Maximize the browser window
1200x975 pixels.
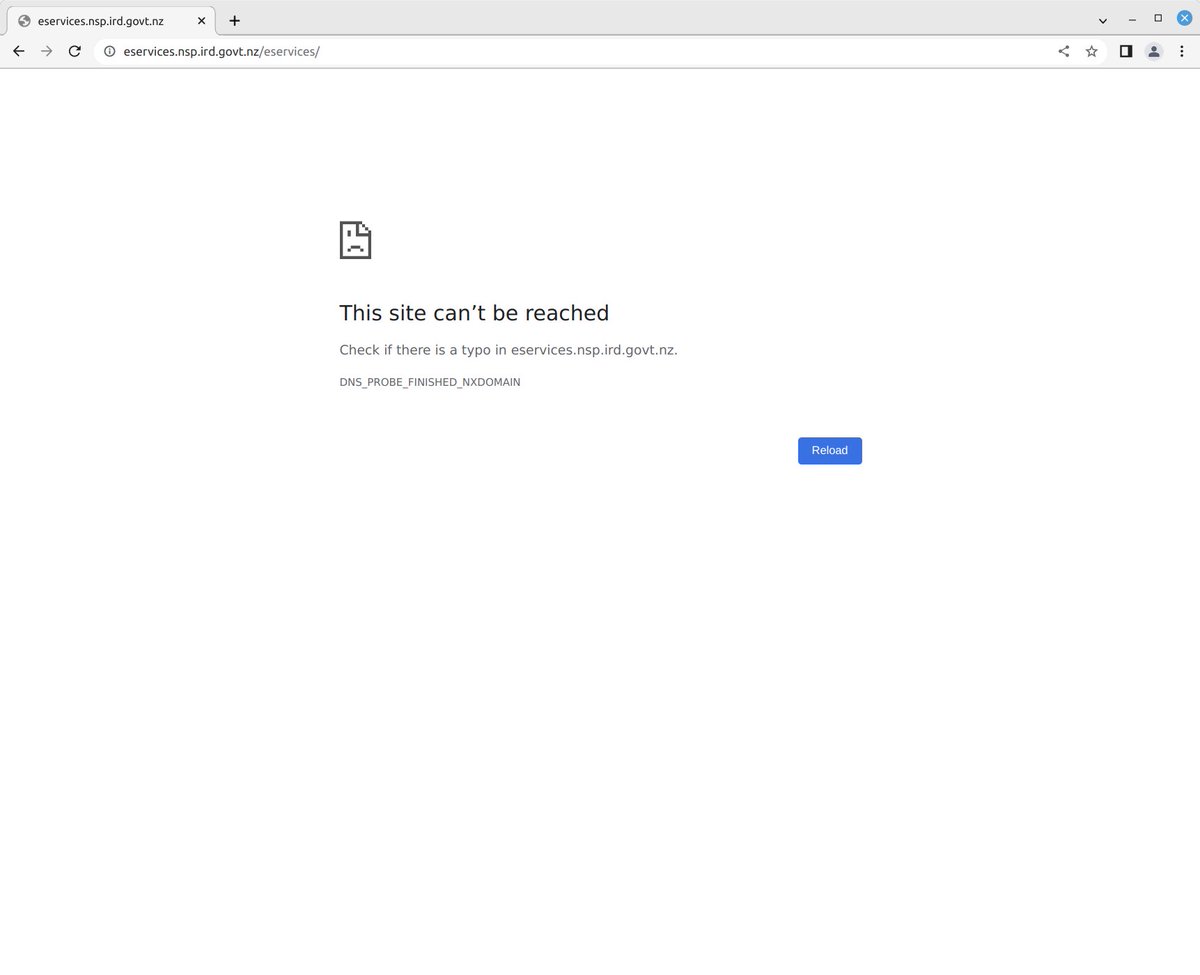[1158, 18]
